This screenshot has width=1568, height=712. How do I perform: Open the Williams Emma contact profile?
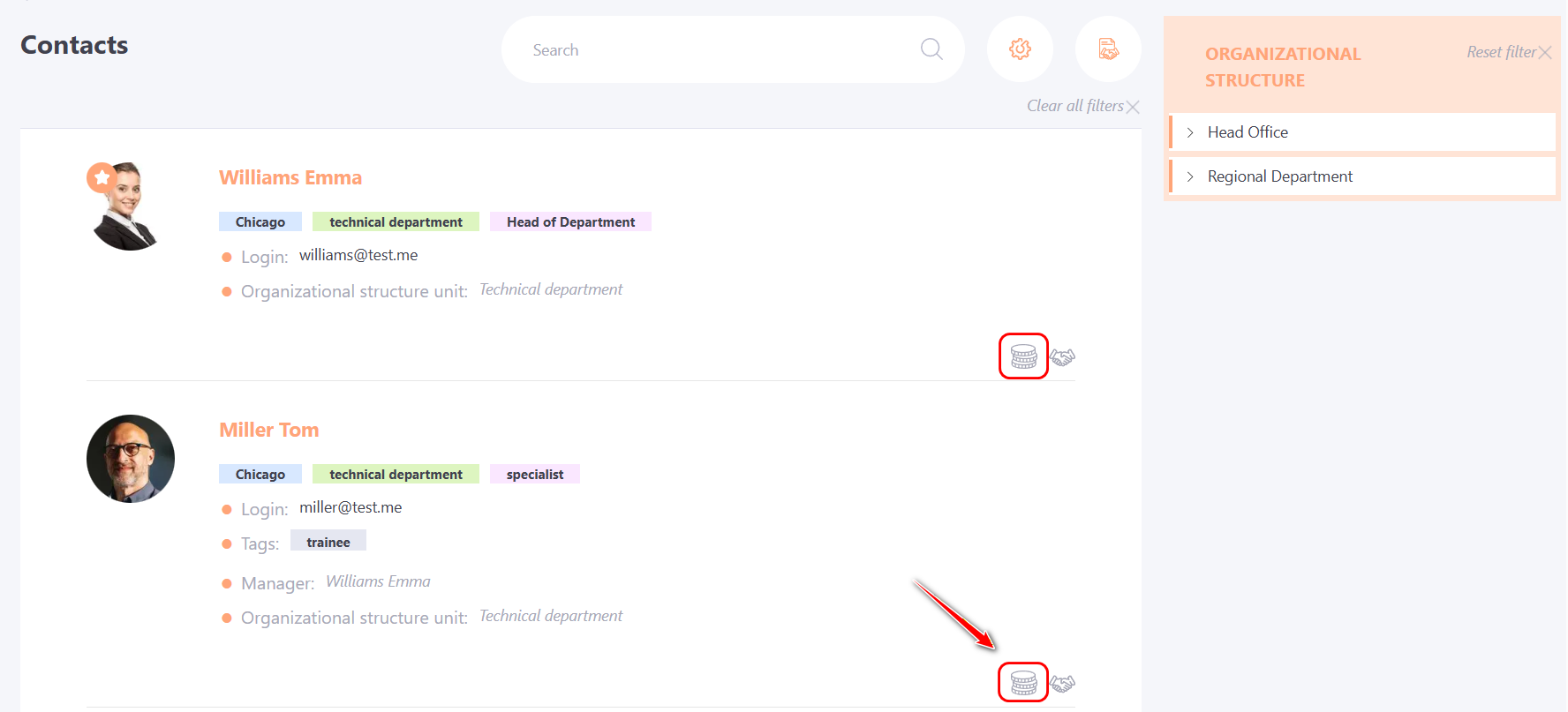[x=290, y=177]
